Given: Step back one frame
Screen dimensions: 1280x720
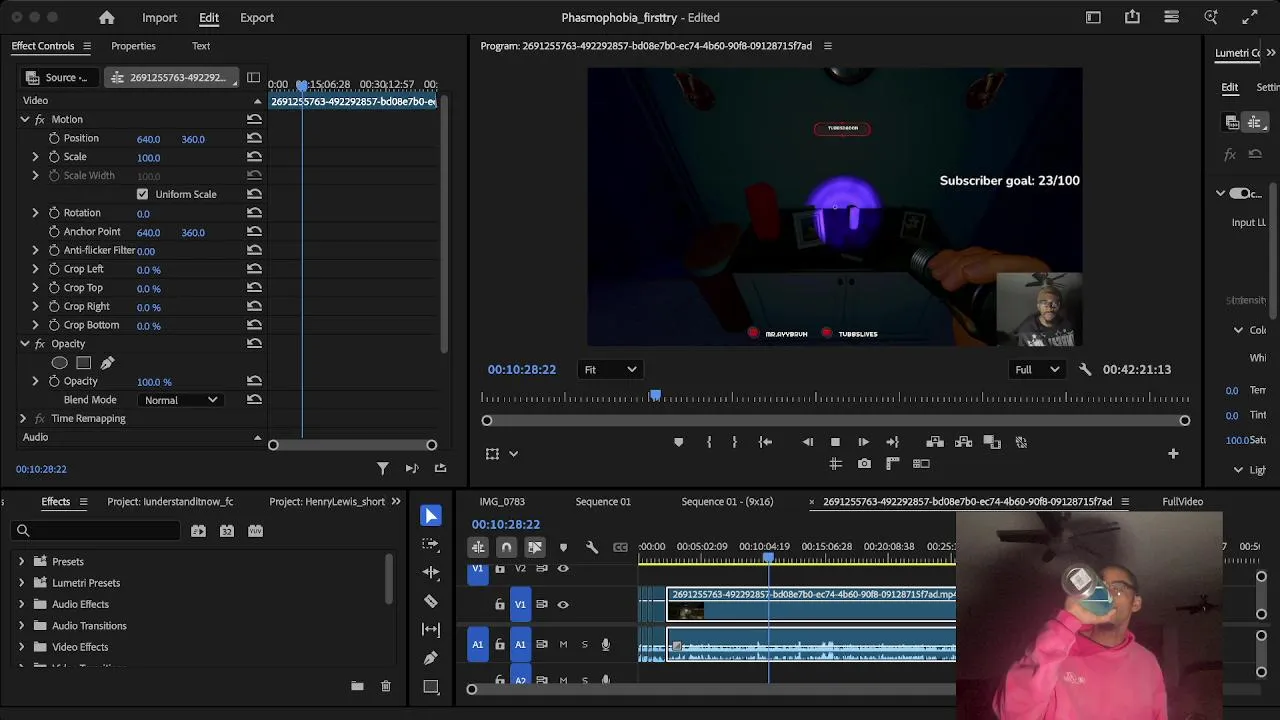Looking at the screenshot, I should (x=807, y=442).
